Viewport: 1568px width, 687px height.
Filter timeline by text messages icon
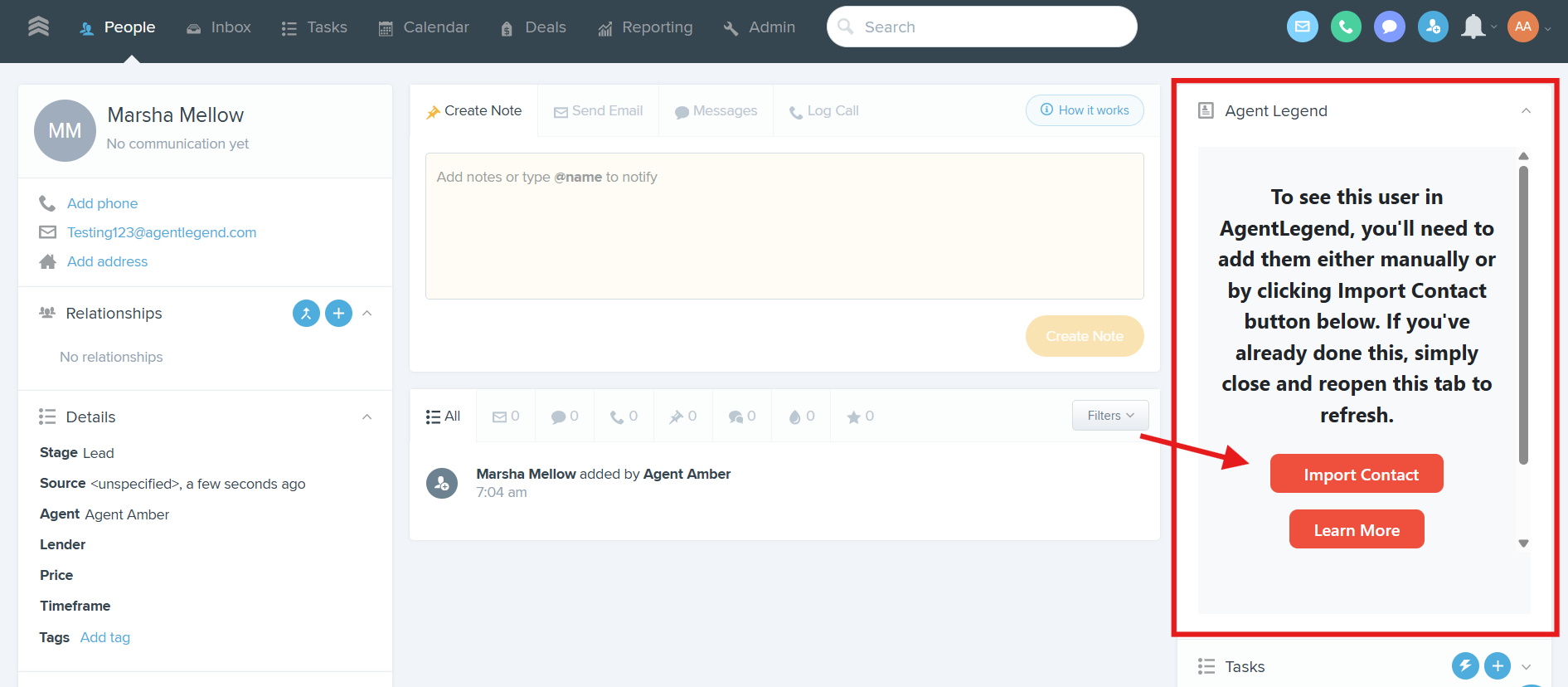coord(565,416)
